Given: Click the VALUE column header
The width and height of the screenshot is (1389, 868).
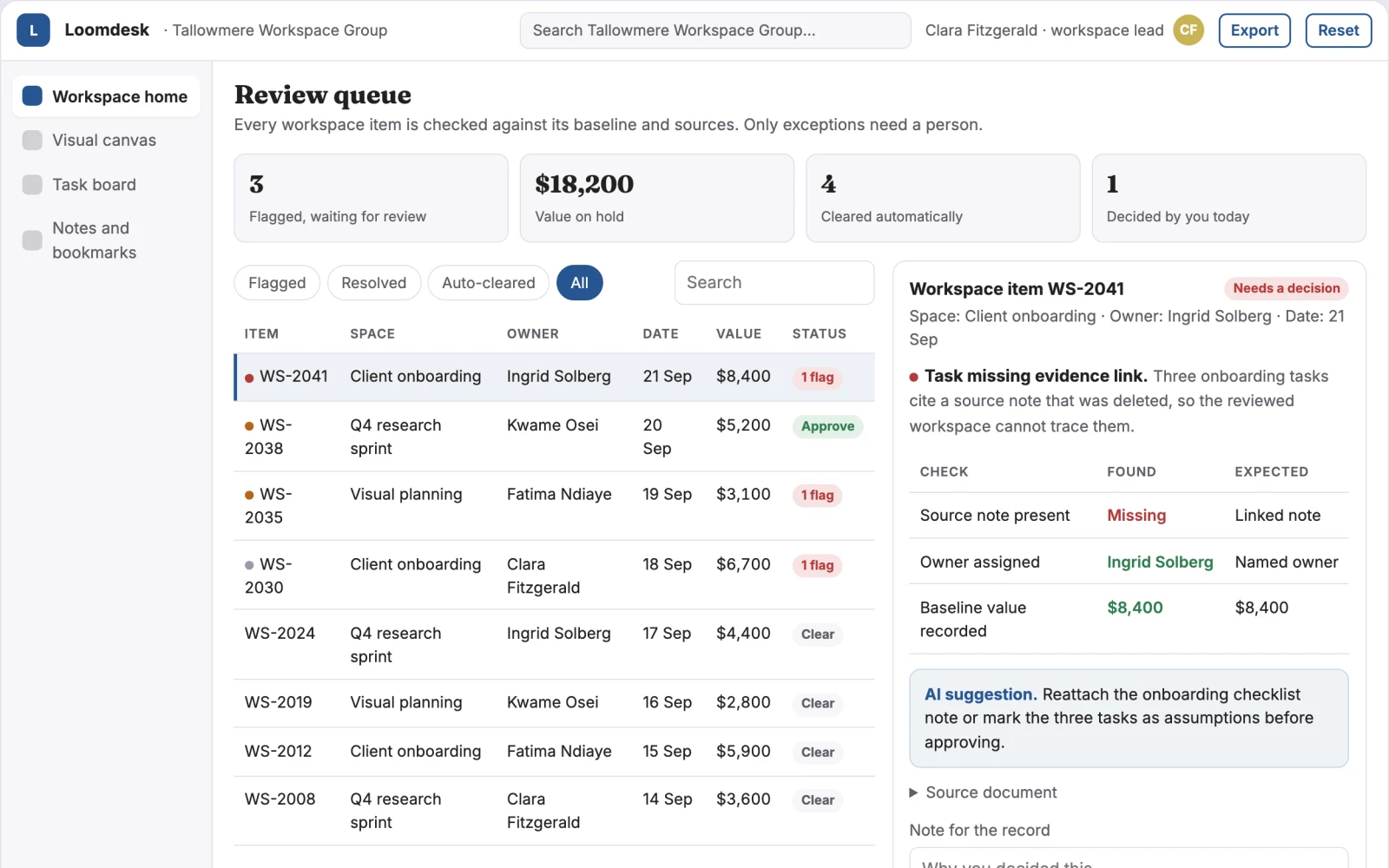Looking at the screenshot, I should (739, 334).
